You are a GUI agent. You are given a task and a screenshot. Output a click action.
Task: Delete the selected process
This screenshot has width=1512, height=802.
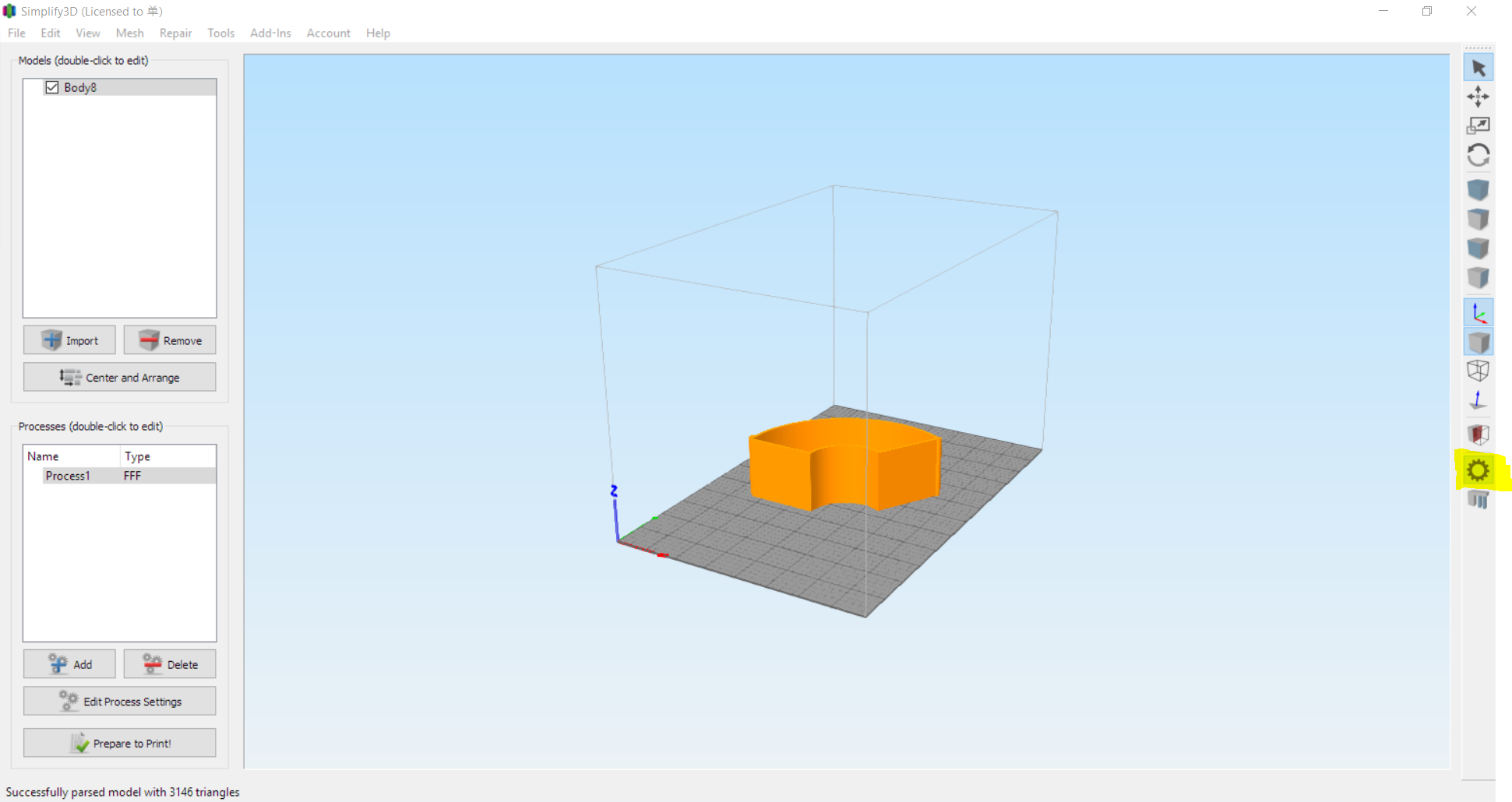(x=170, y=664)
